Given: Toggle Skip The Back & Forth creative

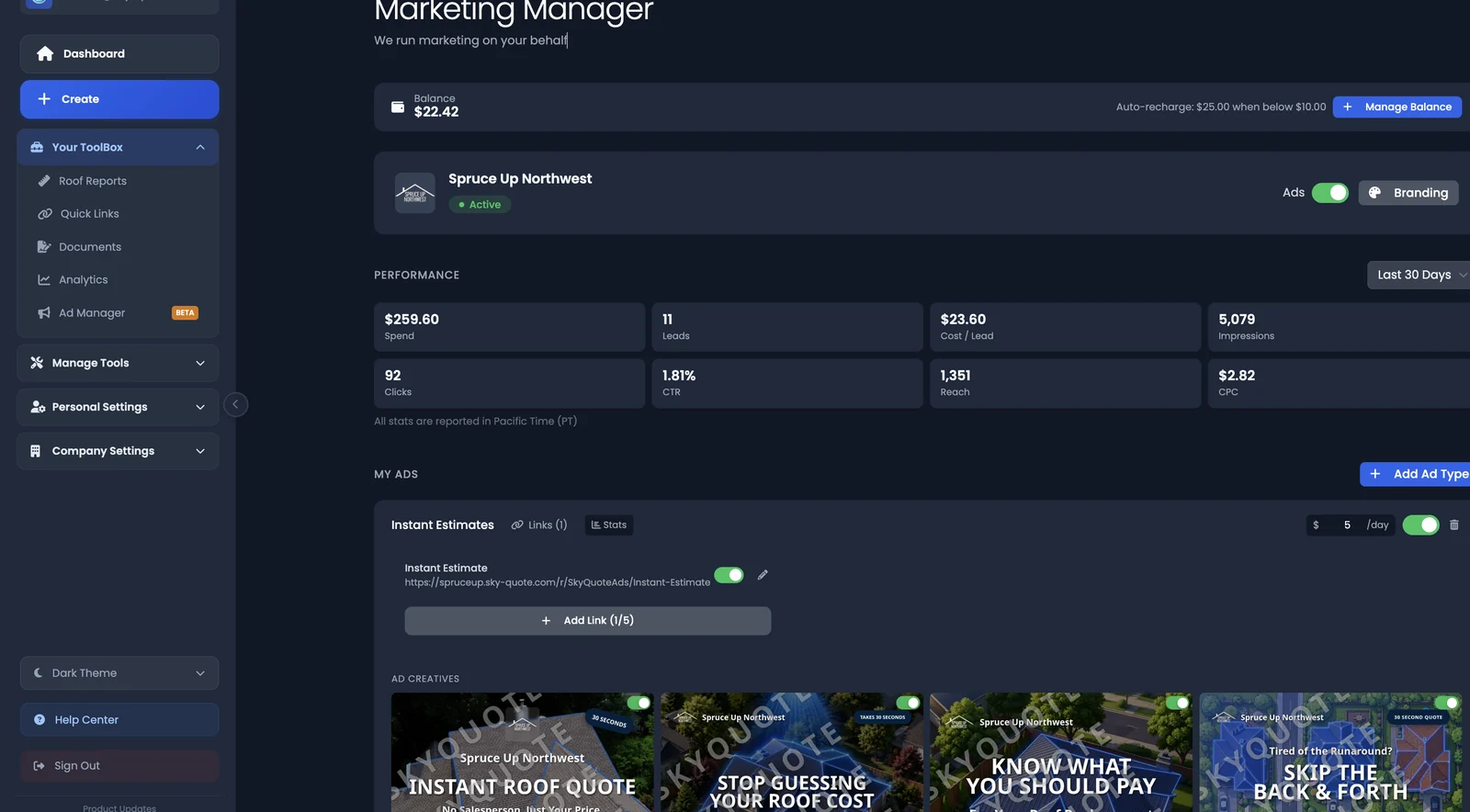Looking at the screenshot, I should (x=1446, y=703).
